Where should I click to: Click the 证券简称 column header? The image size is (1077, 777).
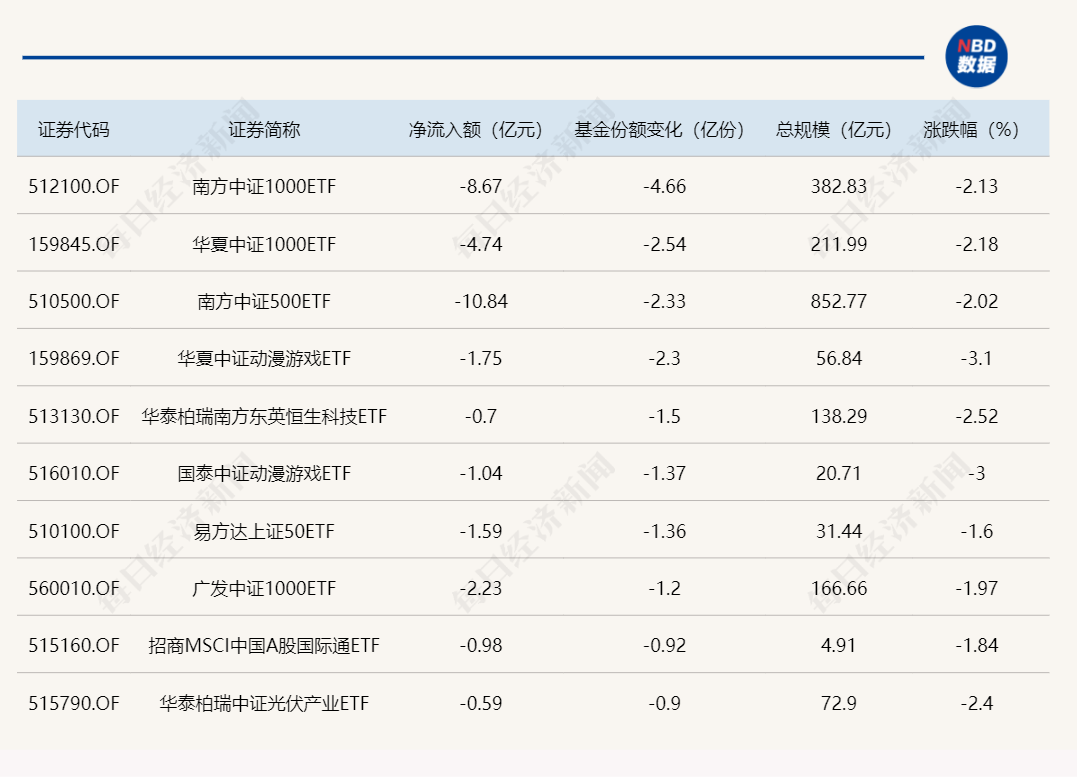264,130
